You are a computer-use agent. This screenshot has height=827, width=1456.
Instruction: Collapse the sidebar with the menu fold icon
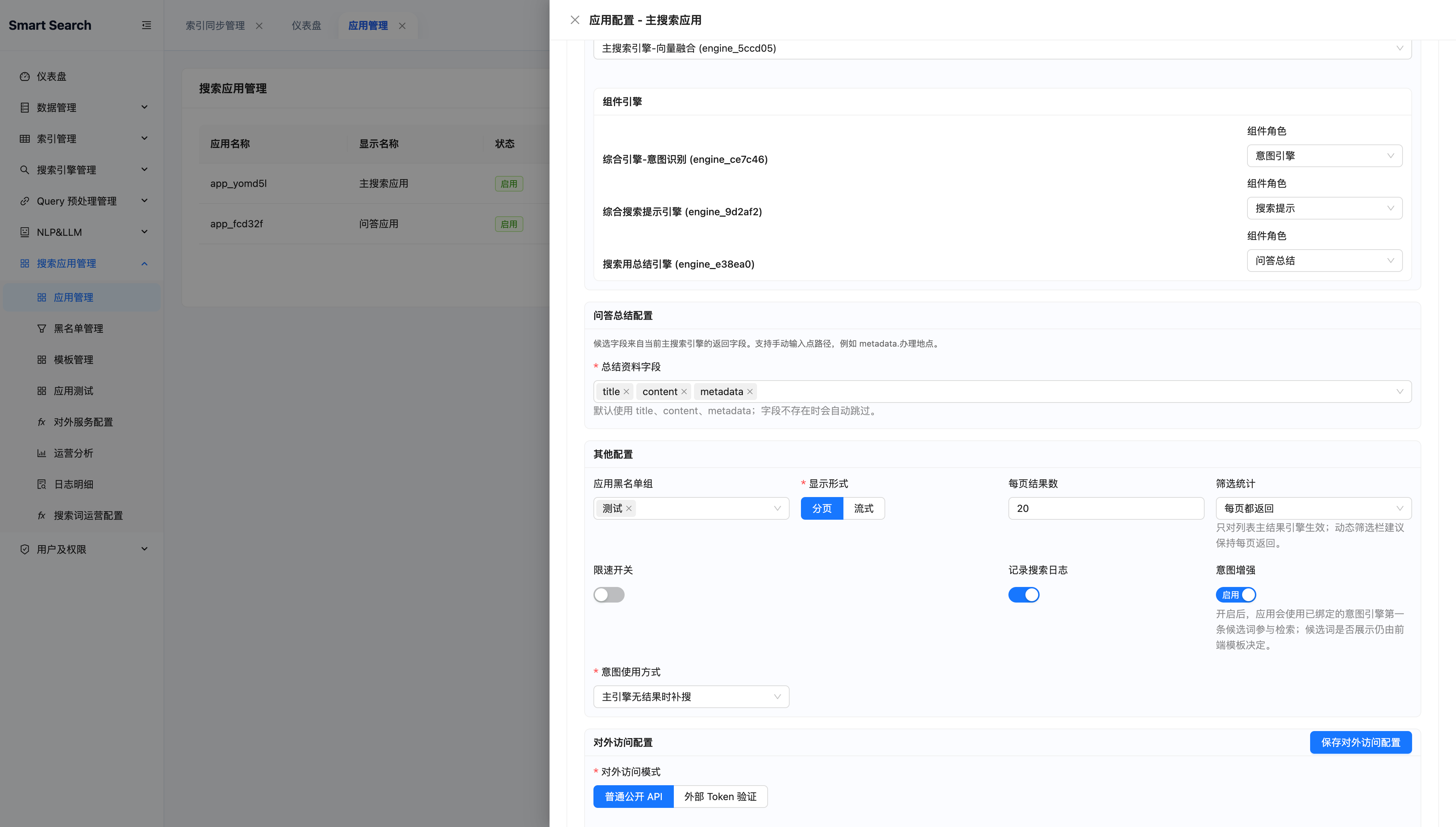147,25
